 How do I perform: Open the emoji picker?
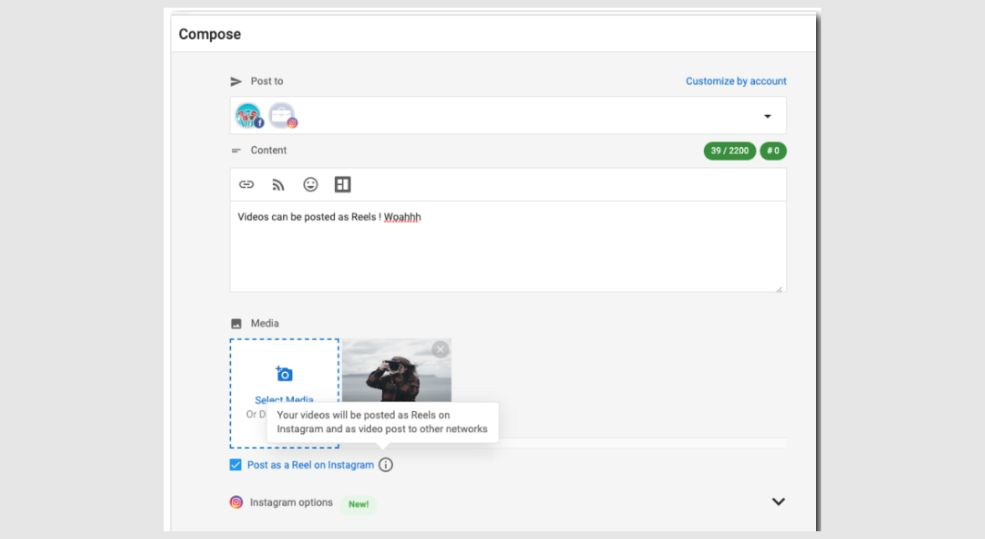click(x=310, y=185)
